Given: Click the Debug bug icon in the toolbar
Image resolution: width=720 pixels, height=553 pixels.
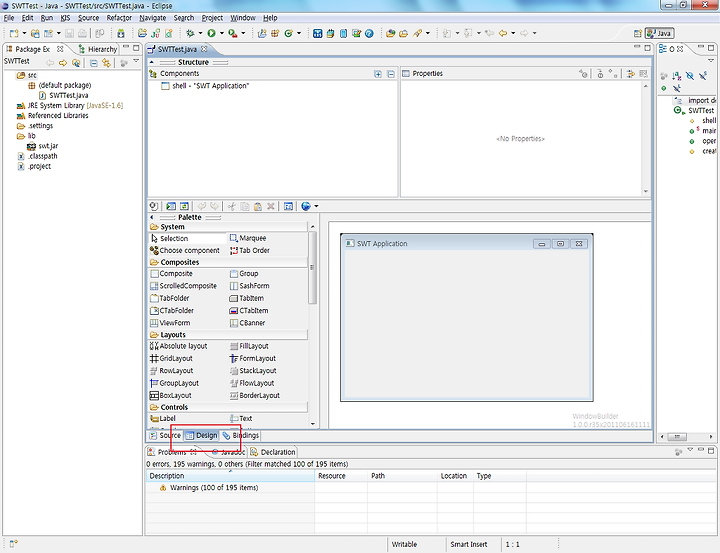Looking at the screenshot, I should coord(190,33).
